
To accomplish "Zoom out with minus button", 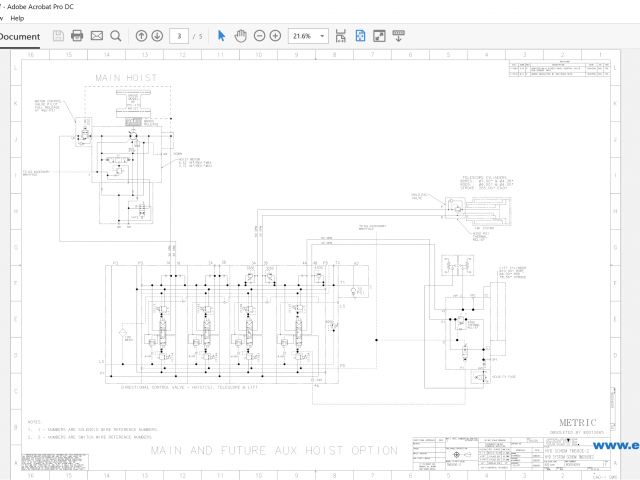I will (260, 36).
